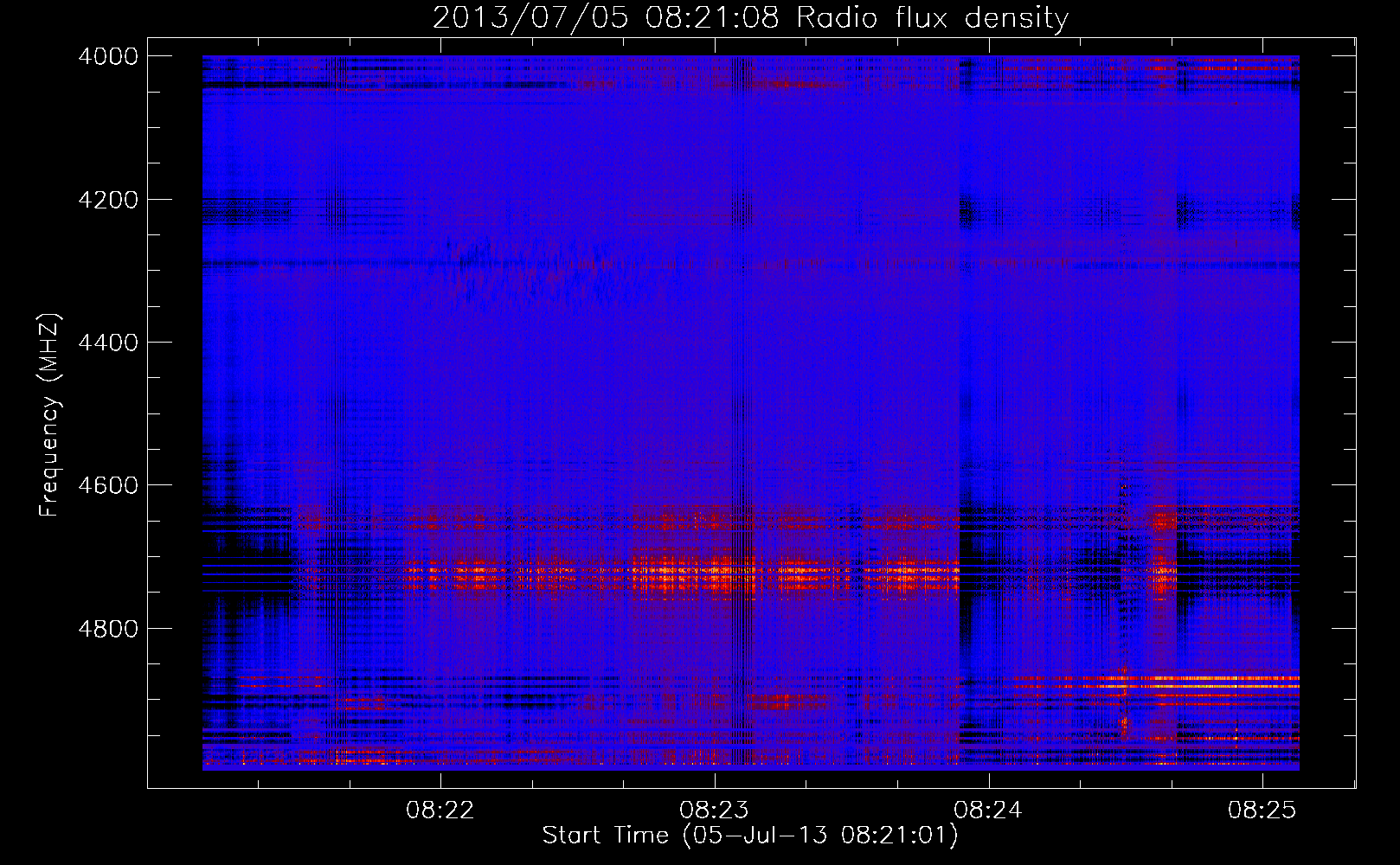Click the 08:24 time axis label

click(988, 811)
